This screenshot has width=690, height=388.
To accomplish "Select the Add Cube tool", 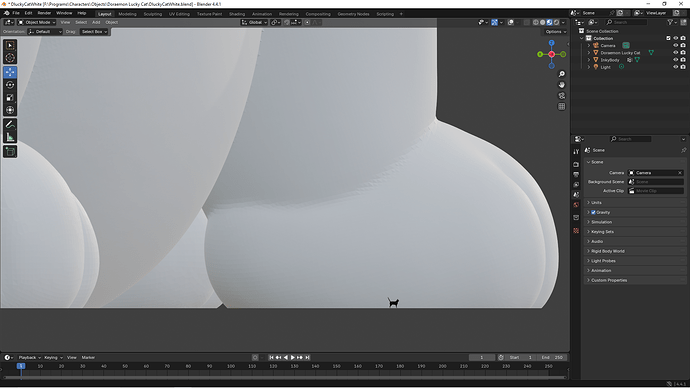I will 10,152.
